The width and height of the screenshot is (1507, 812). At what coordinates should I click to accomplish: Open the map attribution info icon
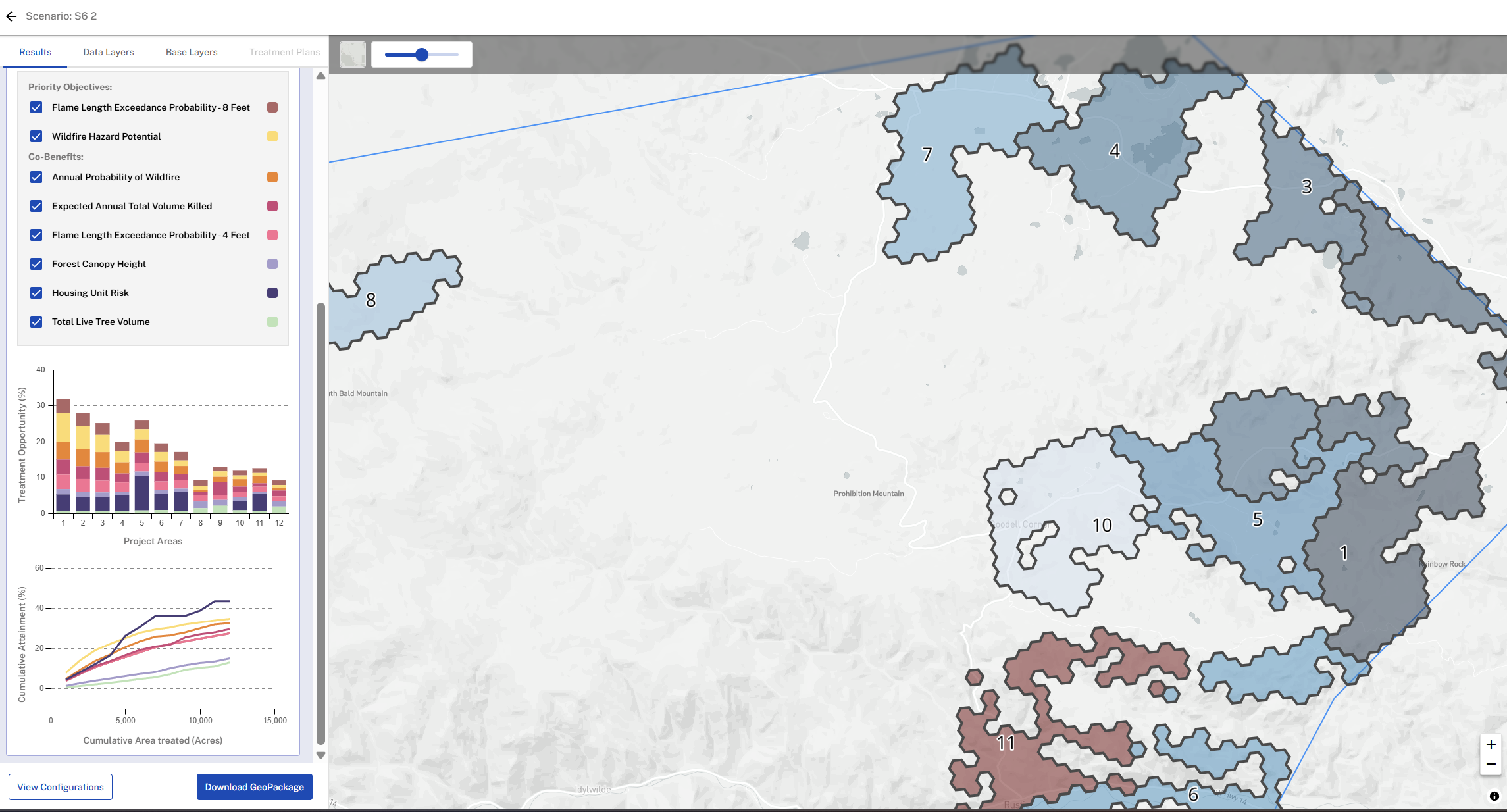click(x=1494, y=796)
